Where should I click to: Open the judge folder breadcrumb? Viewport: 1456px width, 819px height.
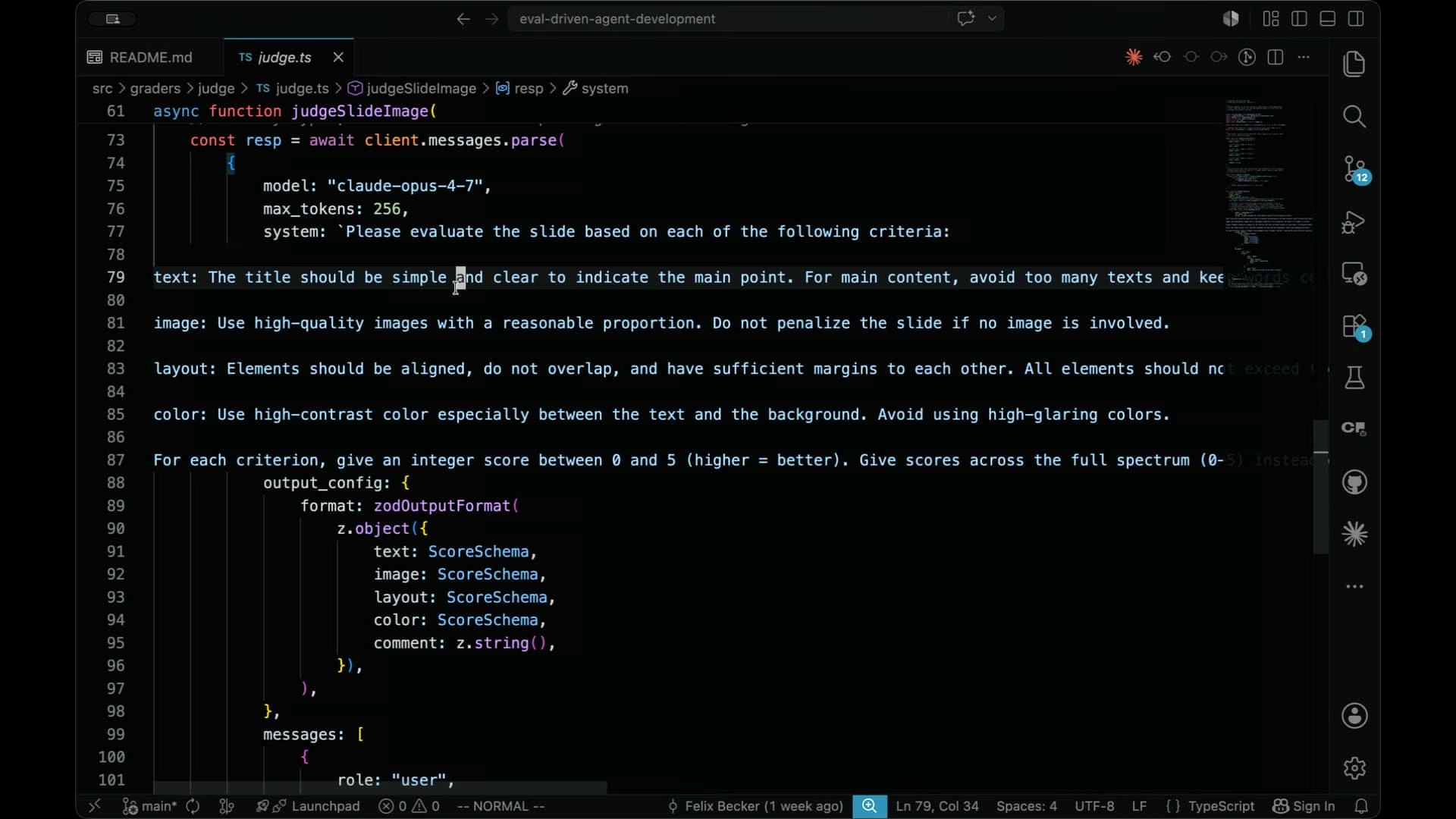pyautogui.click(x=216, y=89)
